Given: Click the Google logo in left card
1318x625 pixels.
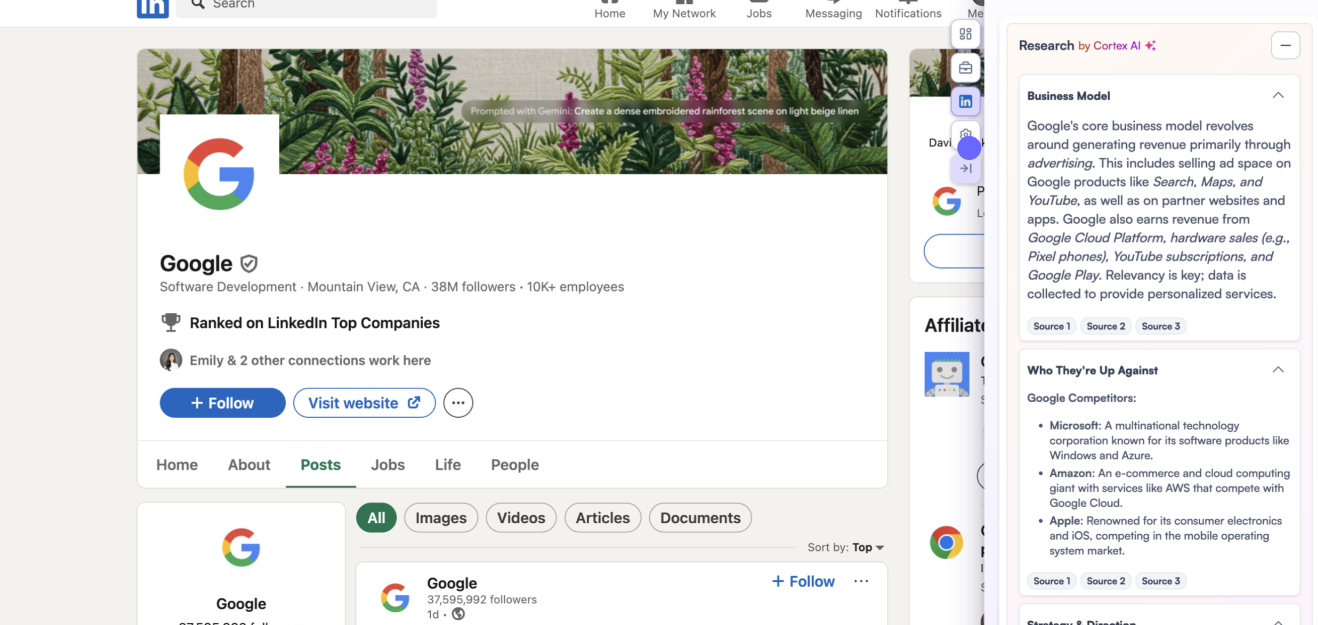Looking at the screenshot, I should [x=241, y=547].
